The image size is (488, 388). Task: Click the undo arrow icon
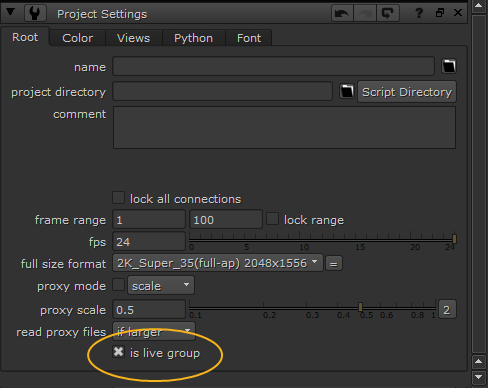(342, 13)
